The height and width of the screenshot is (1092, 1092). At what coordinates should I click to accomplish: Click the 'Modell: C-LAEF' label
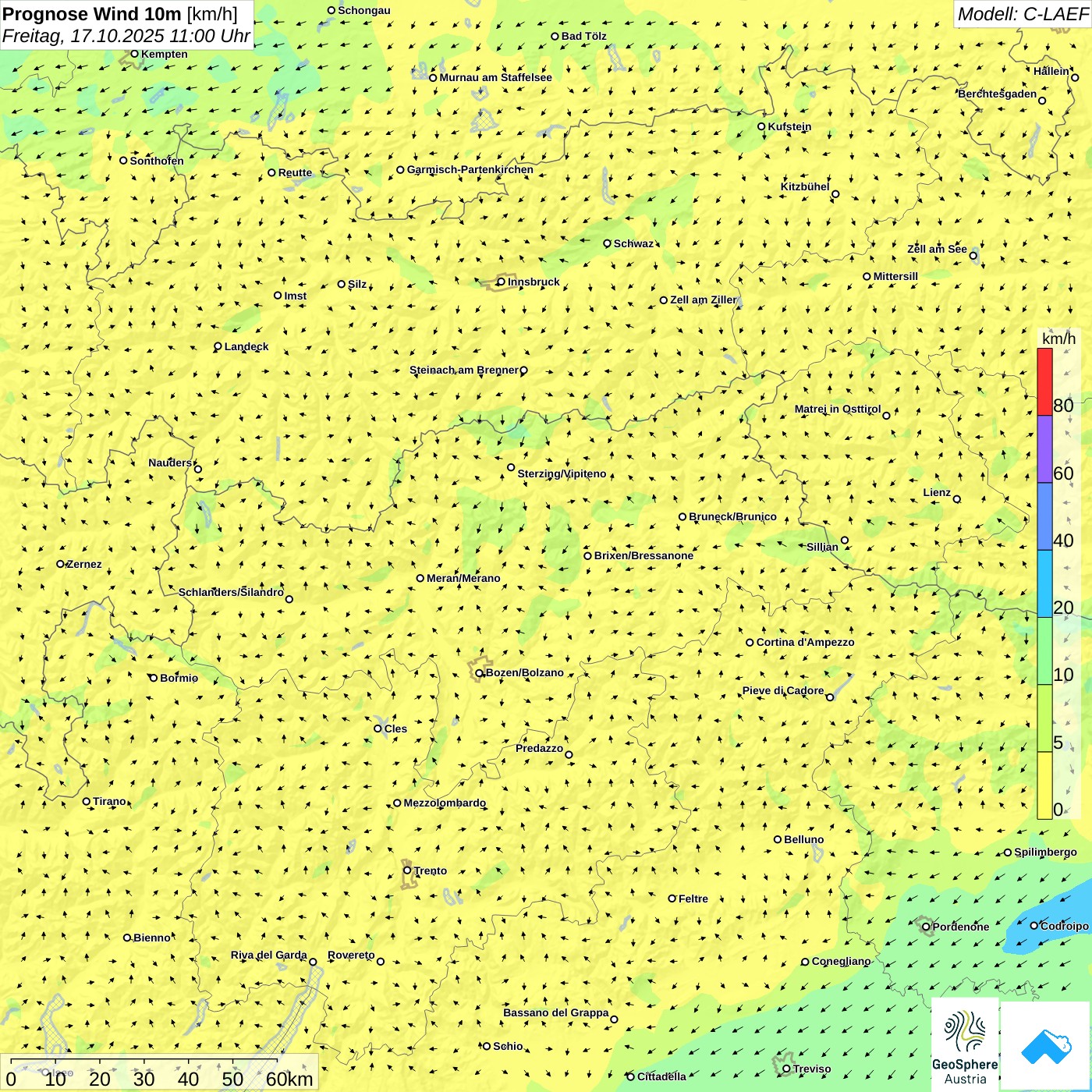1023,13
